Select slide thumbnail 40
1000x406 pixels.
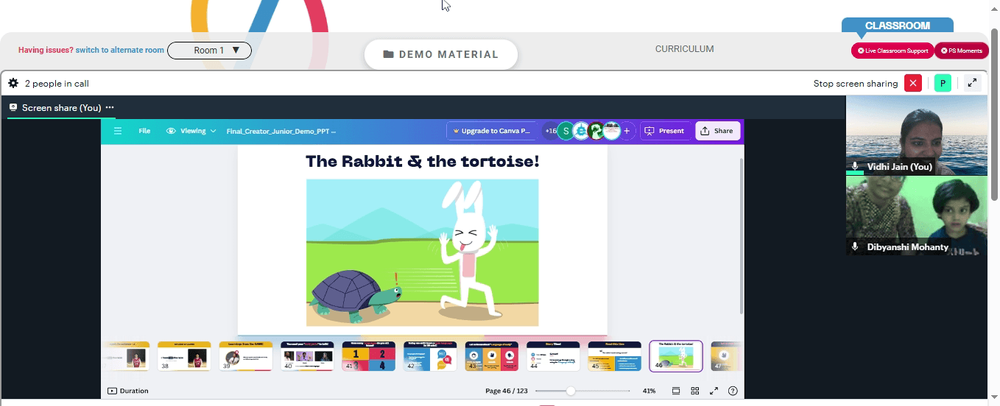(307, 356)
